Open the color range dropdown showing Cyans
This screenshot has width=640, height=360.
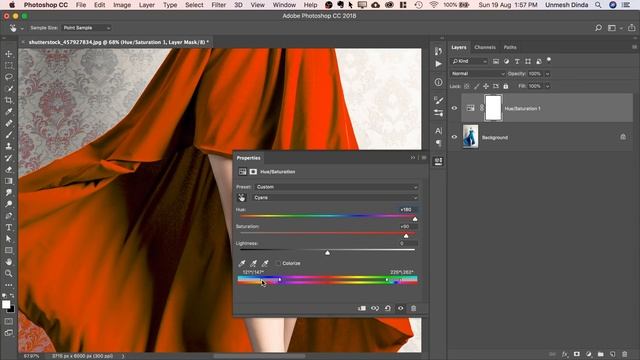coord(336,198)
